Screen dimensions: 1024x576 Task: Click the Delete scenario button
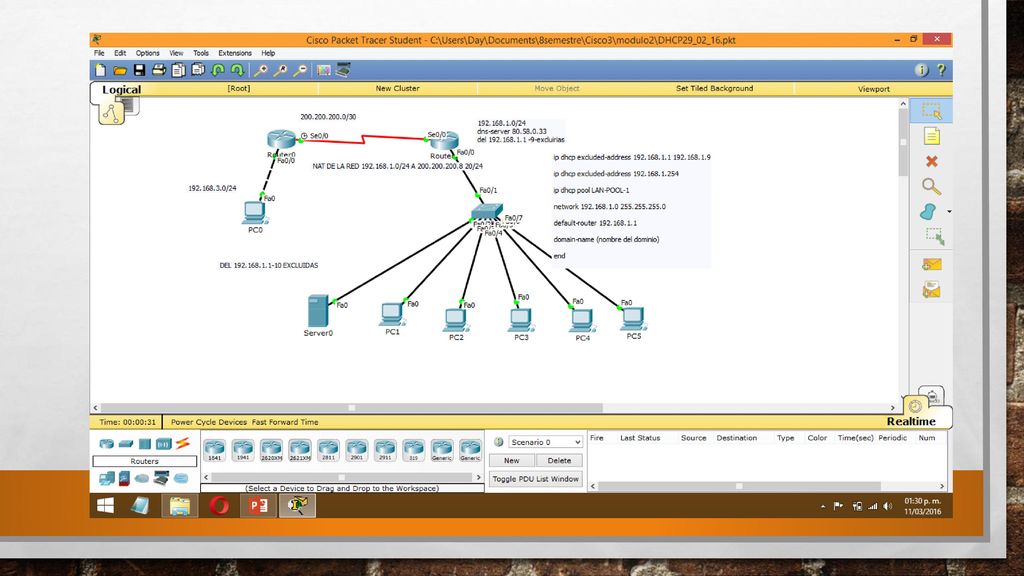[x=559, y=460]
